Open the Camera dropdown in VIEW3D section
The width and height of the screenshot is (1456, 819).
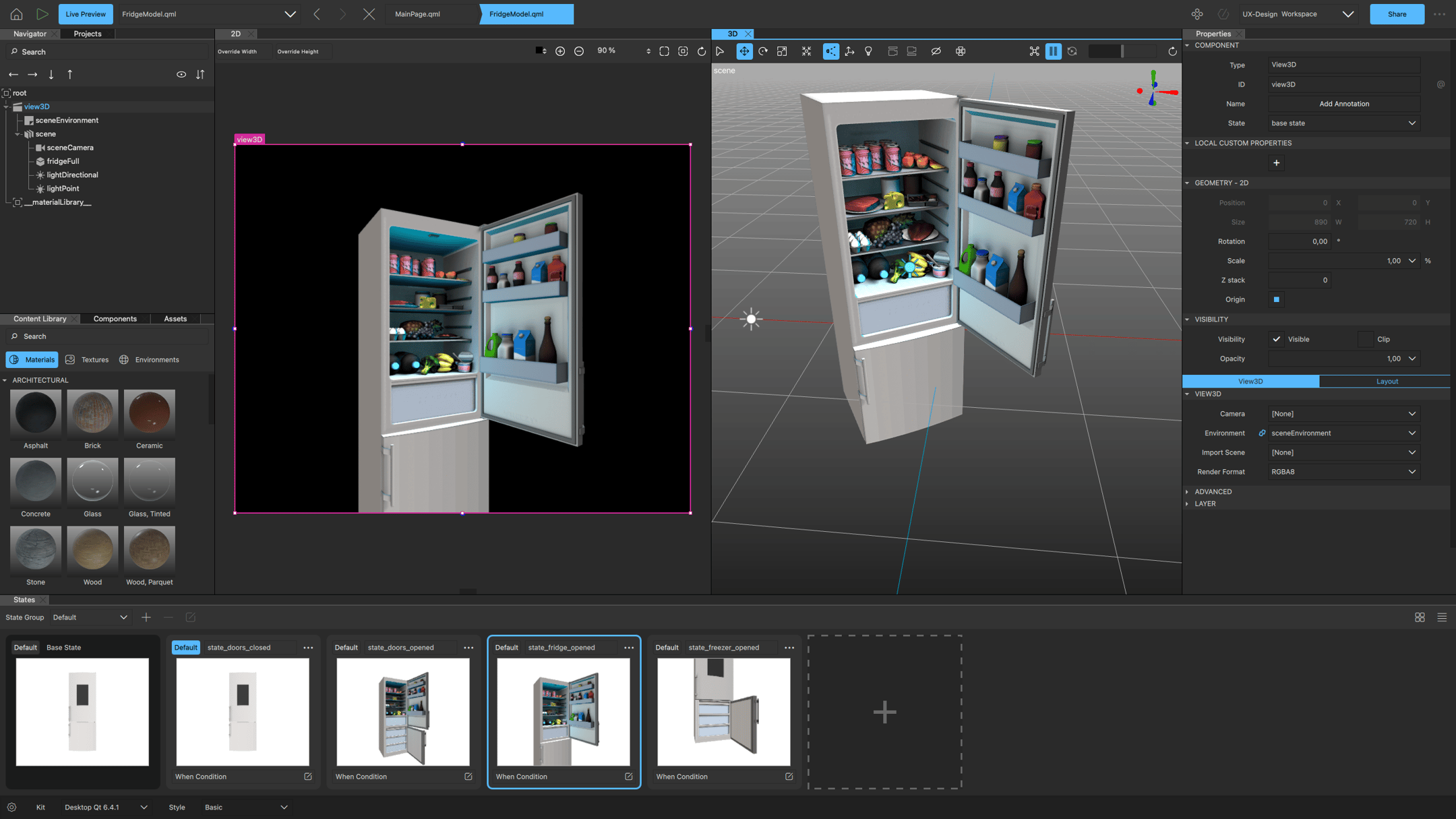click(1343, 413)
